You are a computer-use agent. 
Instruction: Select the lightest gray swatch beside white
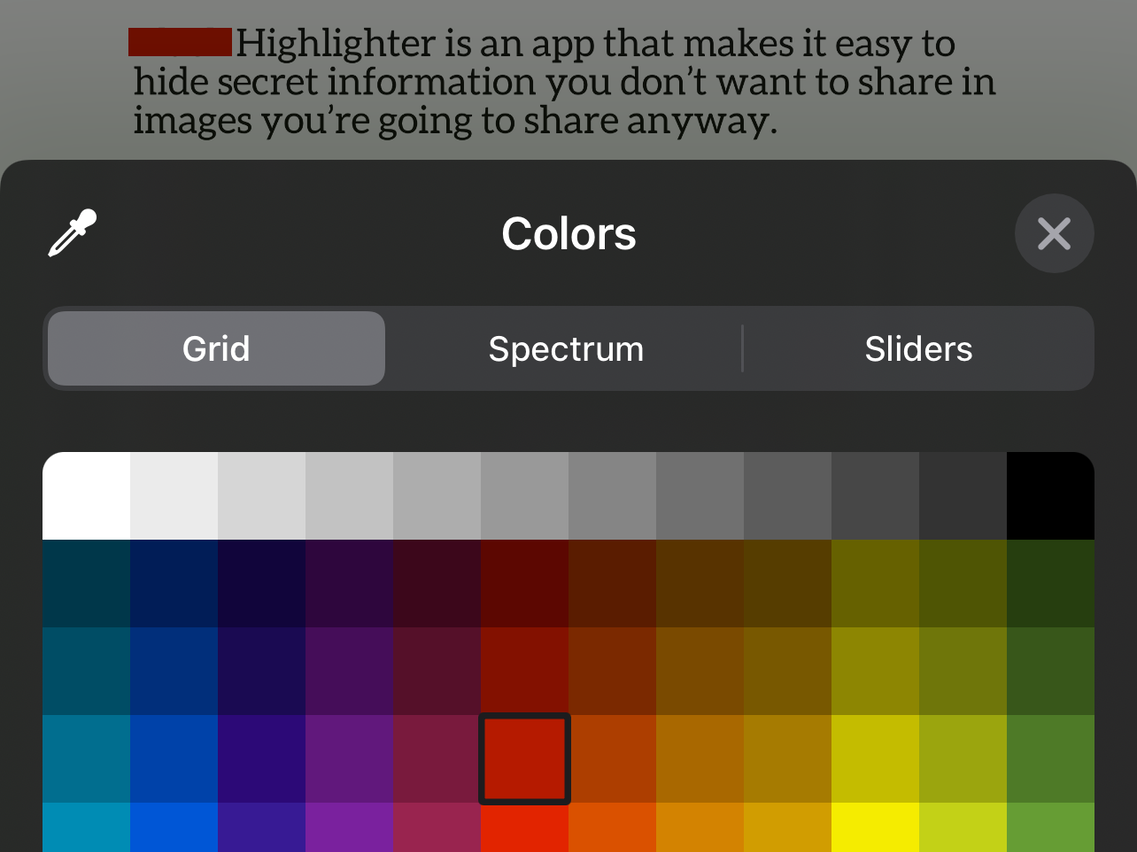(174, 496)
